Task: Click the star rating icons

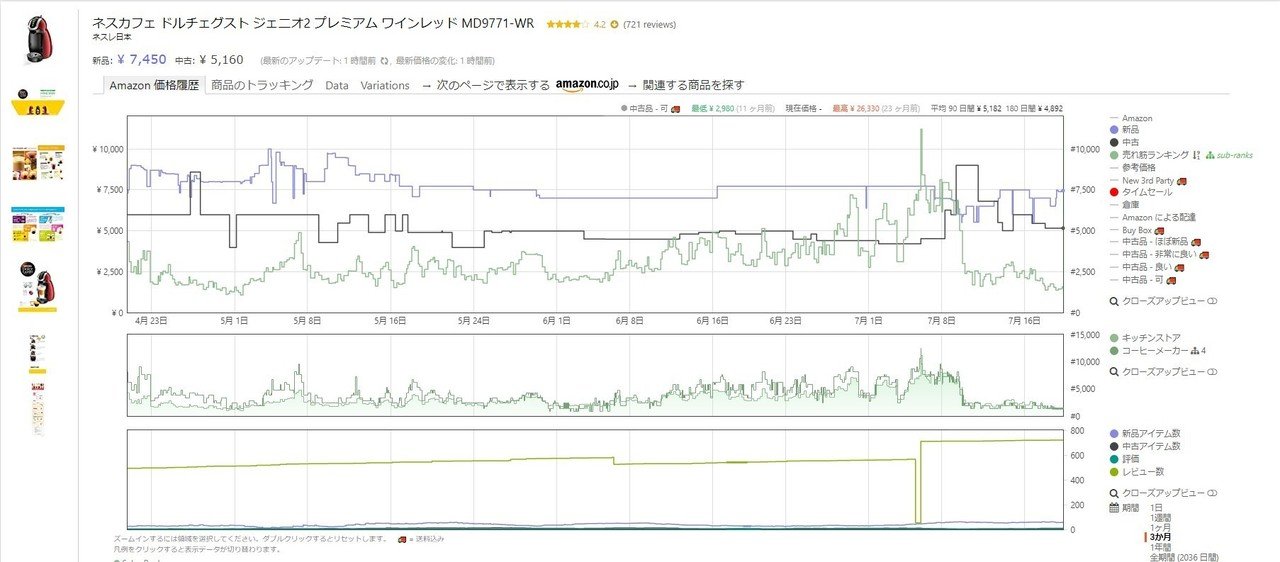Action: (x=567, y=24)
